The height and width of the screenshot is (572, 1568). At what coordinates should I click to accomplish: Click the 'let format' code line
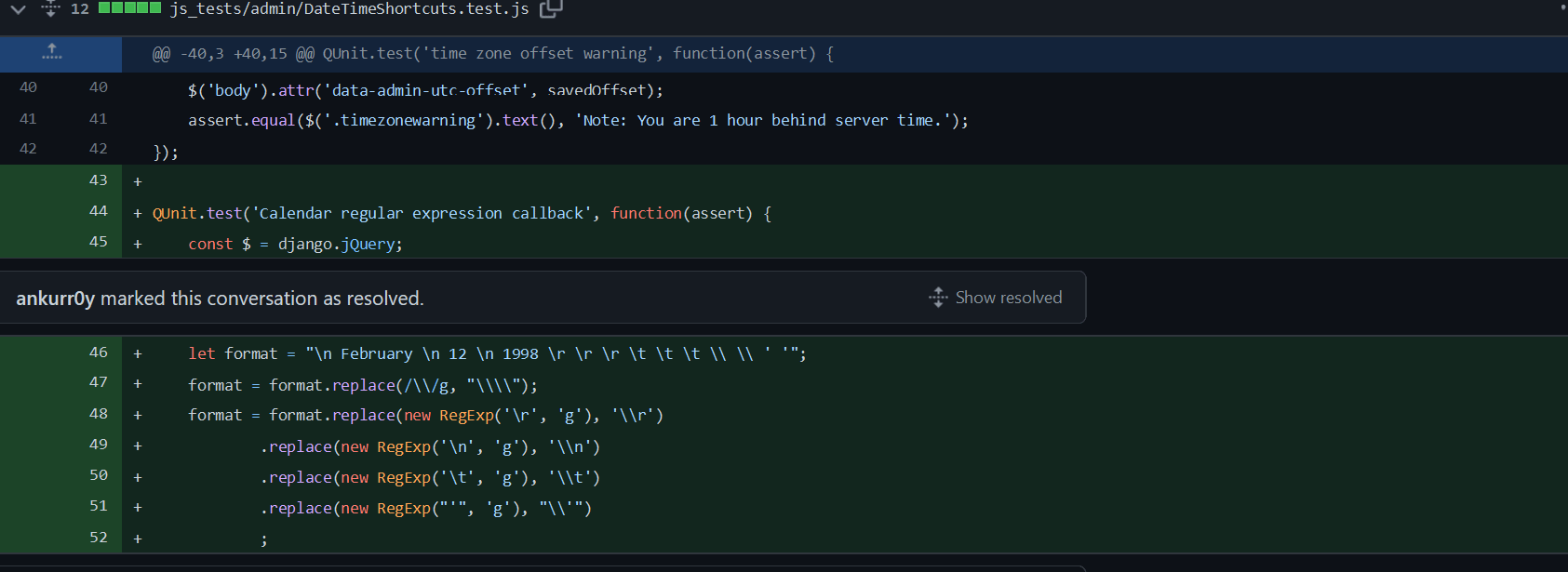click(x=497, y=354)
